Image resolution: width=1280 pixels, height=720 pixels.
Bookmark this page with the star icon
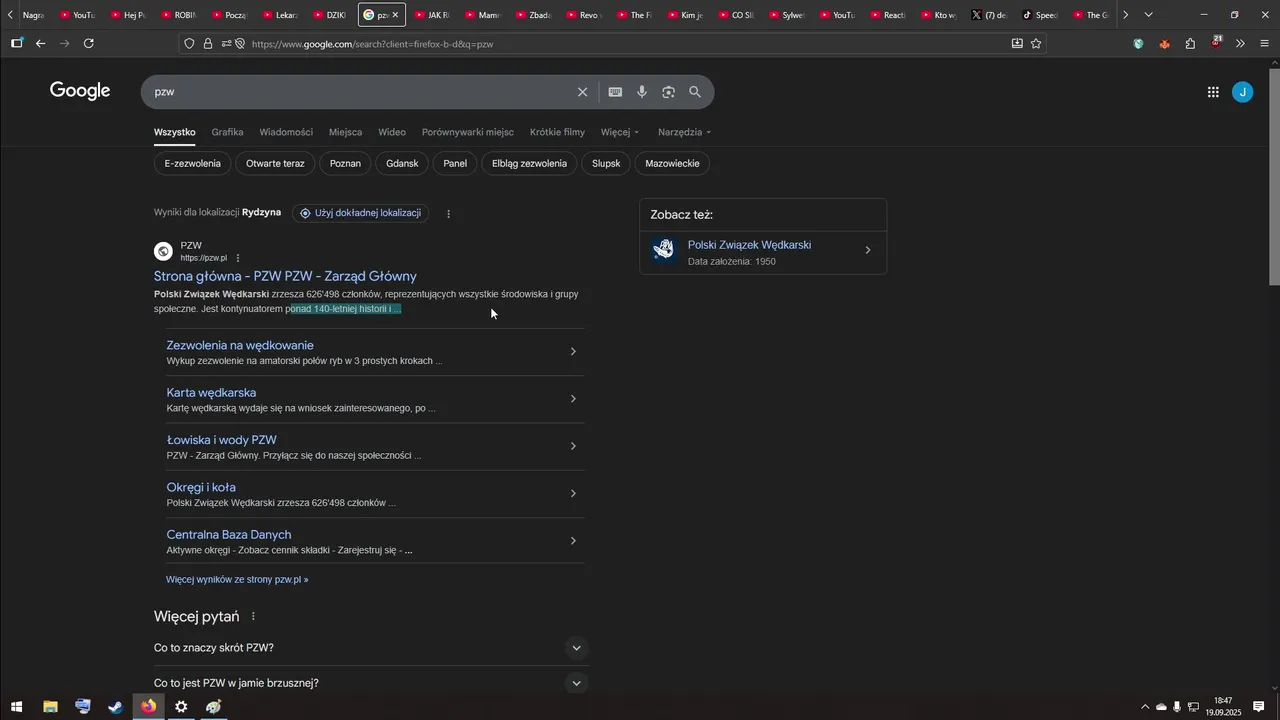[1036, 44]
